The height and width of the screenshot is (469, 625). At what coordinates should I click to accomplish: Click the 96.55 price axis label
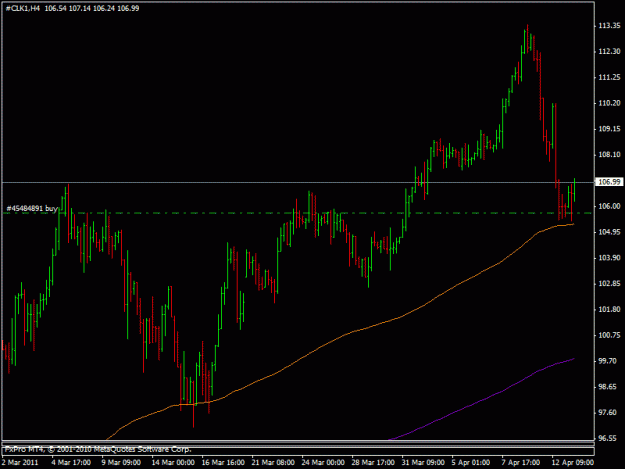tap(608, 438)
